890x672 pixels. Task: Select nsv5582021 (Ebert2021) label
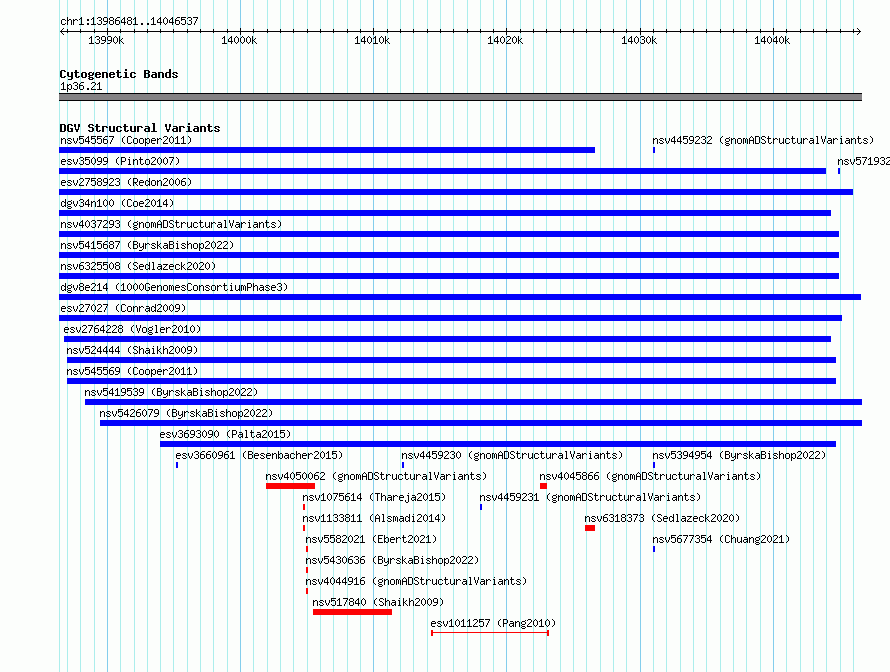pyautogui.click(x=371, y=539)
